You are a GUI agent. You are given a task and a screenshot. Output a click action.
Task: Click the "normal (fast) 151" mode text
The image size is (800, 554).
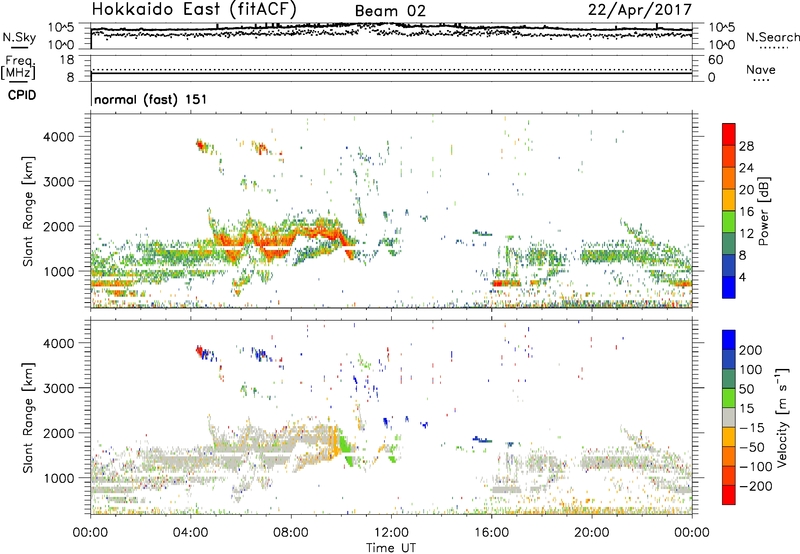[151, 99]
